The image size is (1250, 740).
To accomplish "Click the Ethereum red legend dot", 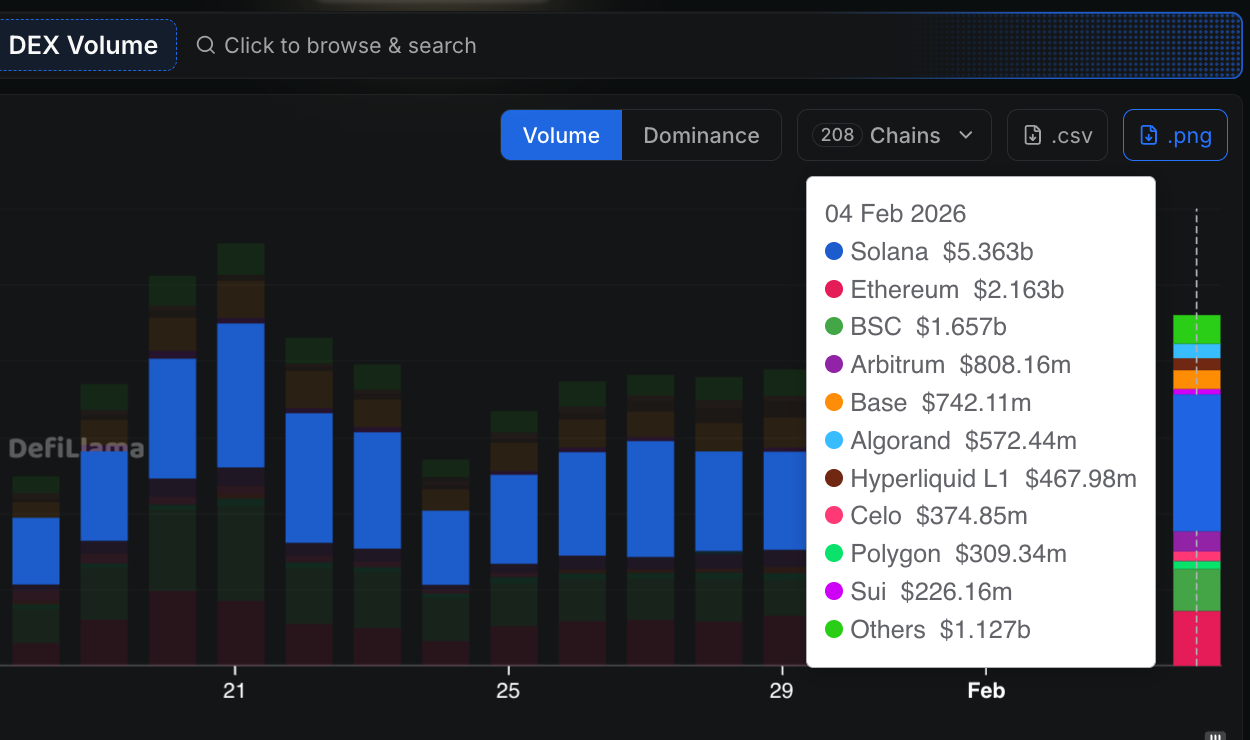I will click(x=834, y=290).
